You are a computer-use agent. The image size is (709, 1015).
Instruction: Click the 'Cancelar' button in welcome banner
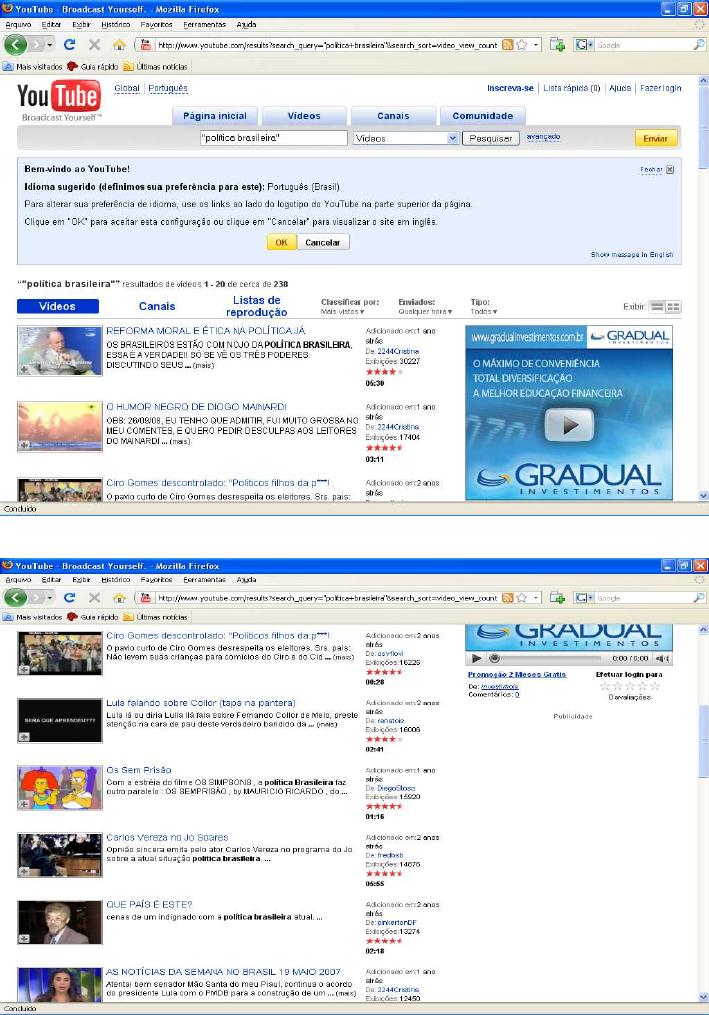click(322, 243)
